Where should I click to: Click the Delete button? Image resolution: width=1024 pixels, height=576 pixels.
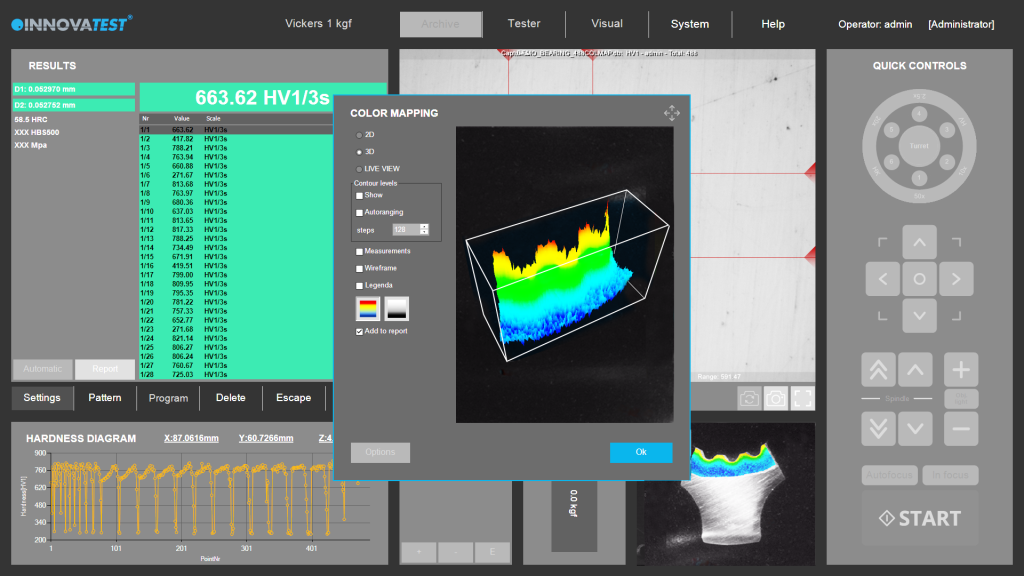click(x=231, y=398)
